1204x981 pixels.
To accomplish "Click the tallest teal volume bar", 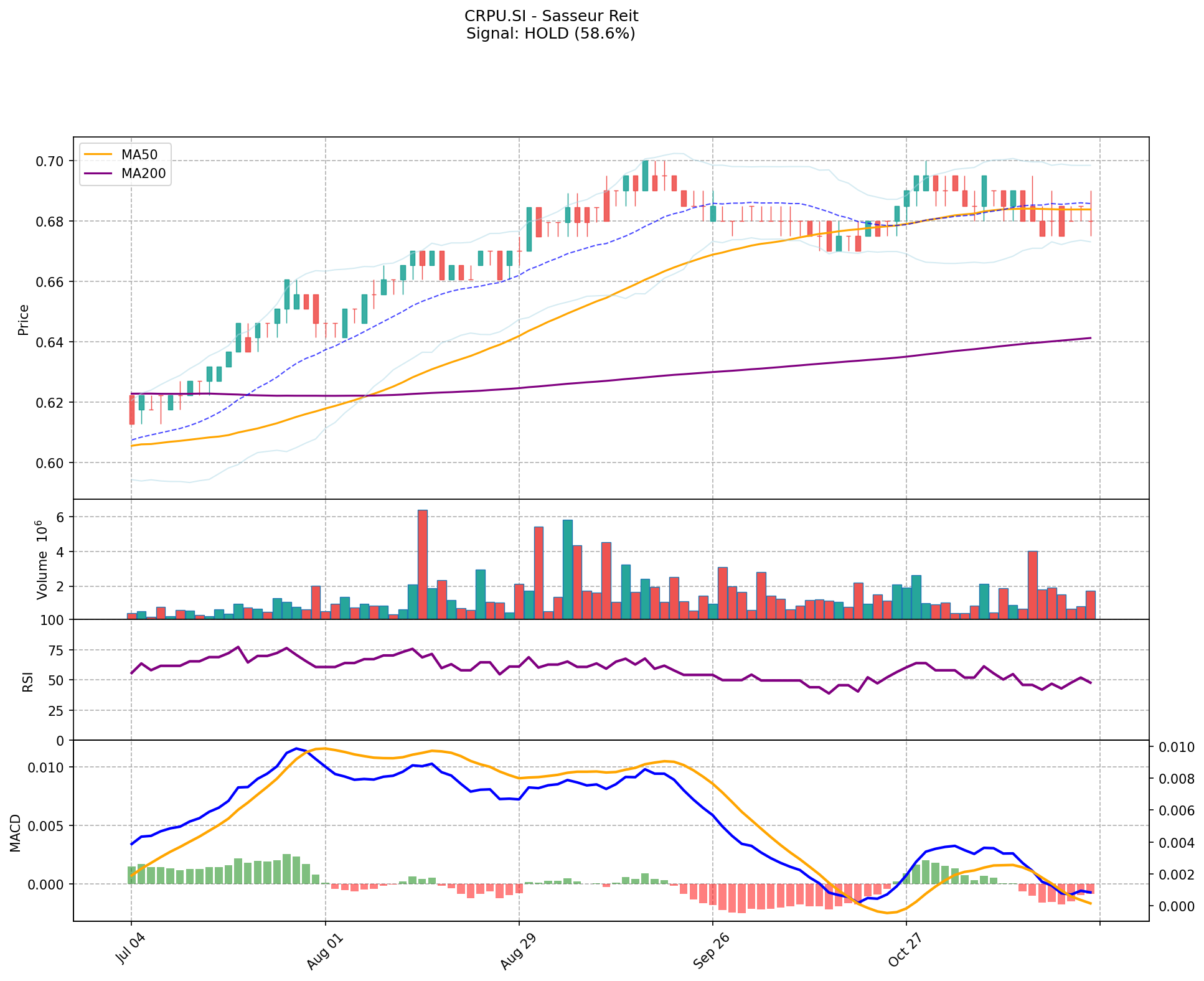I will (x=567, y=569).
